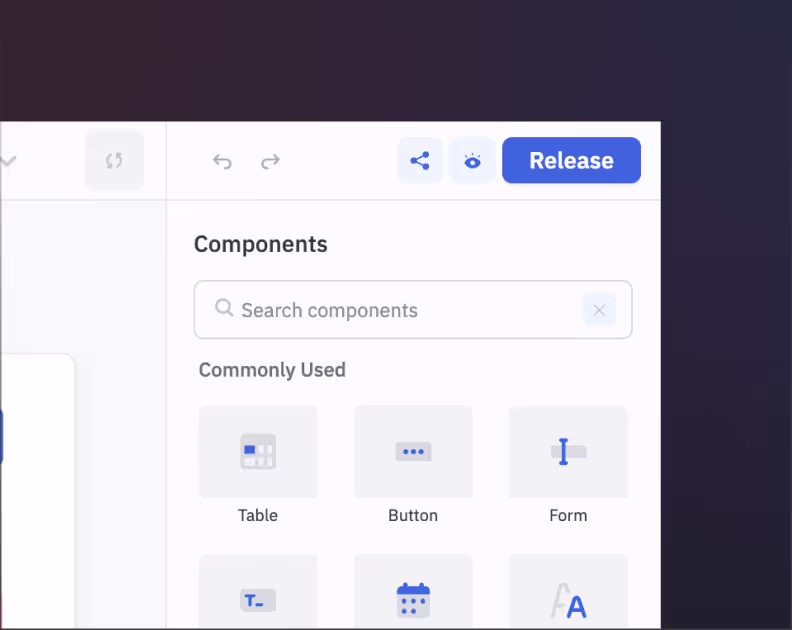Click the sync refresh arrows icon

pyautogui.click(x=114, y=160)
